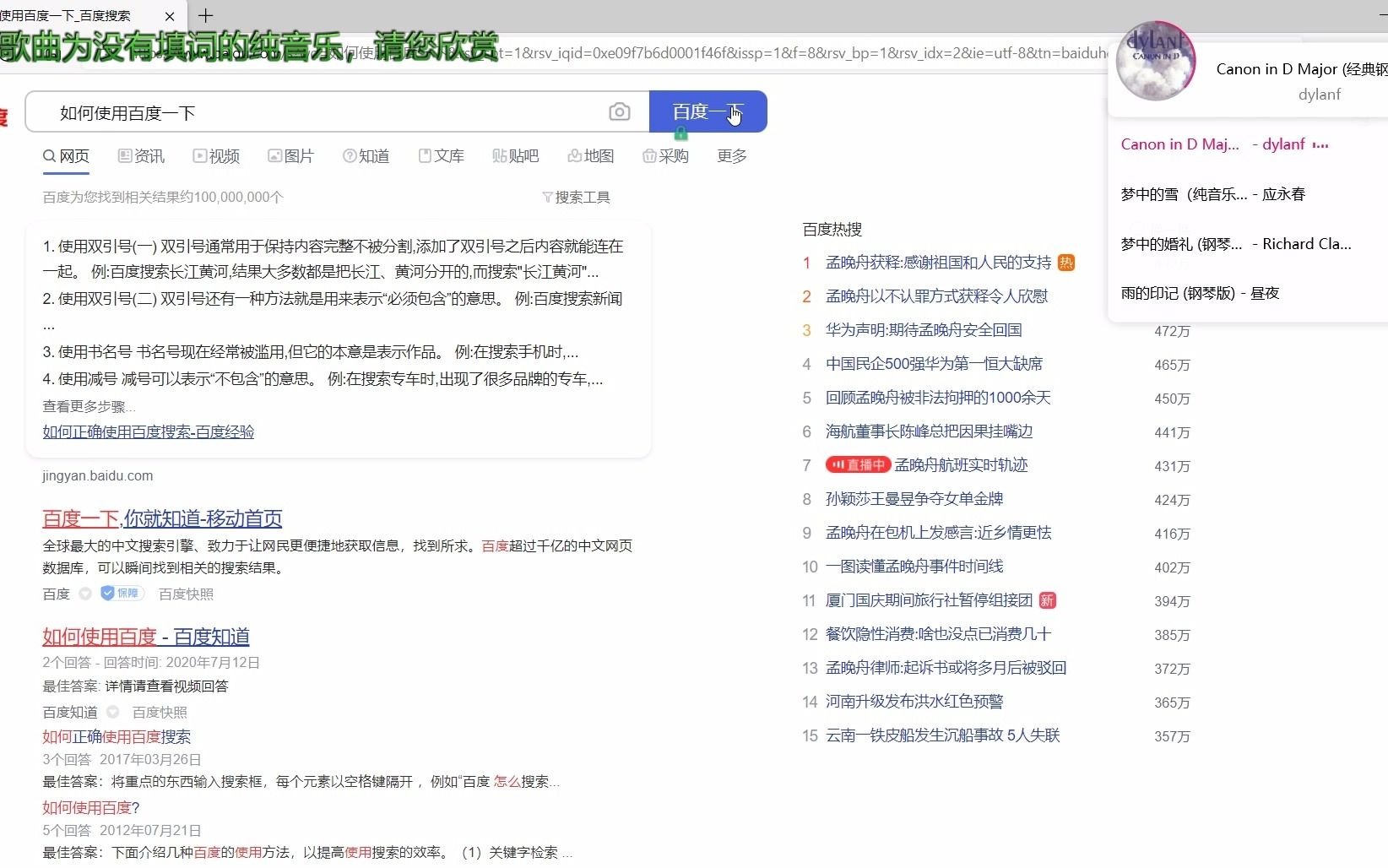Play 雨的印记 (钢琴版) - 昼夜 from playlist
1388x868 pixels.
click(x=1200, y=293)
